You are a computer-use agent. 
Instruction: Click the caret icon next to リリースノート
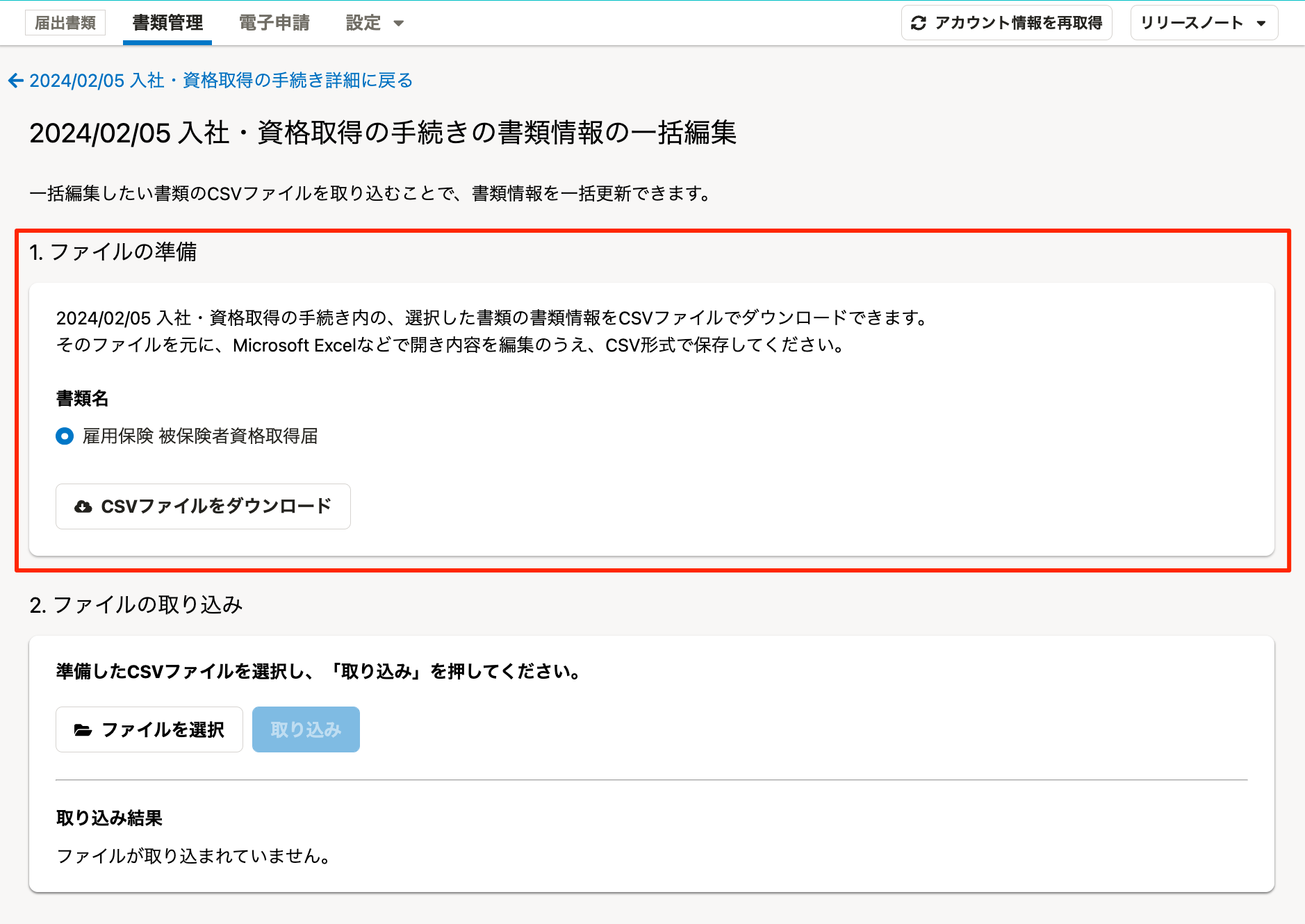1263,23
